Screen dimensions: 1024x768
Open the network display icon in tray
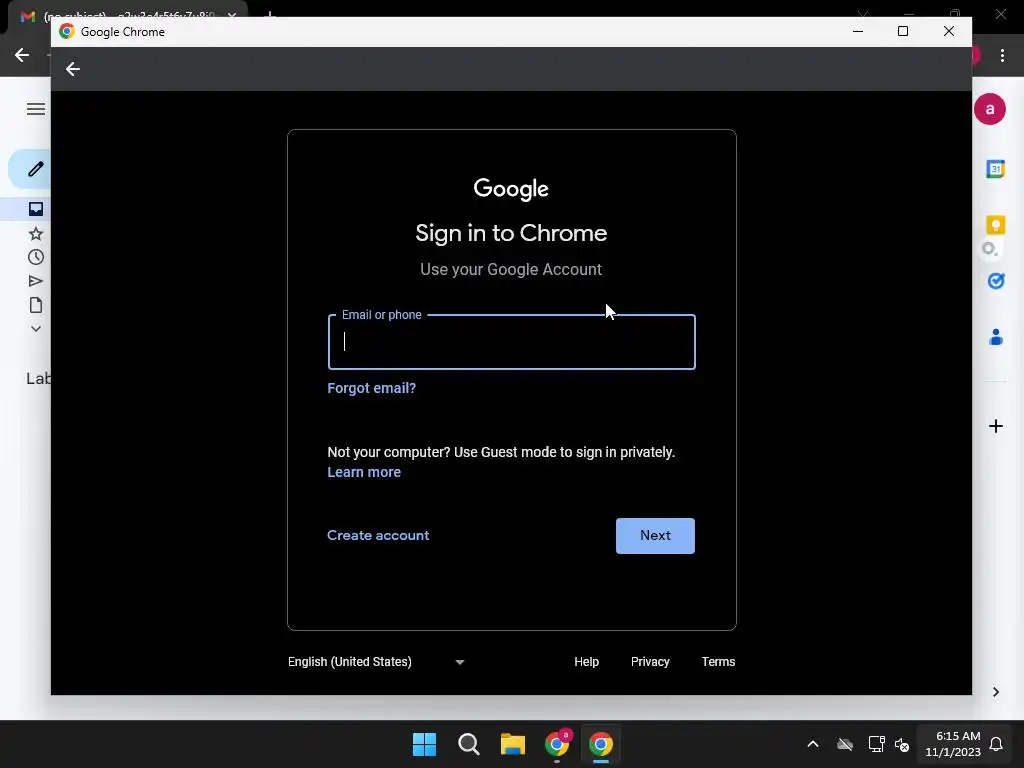pos(876,744)
